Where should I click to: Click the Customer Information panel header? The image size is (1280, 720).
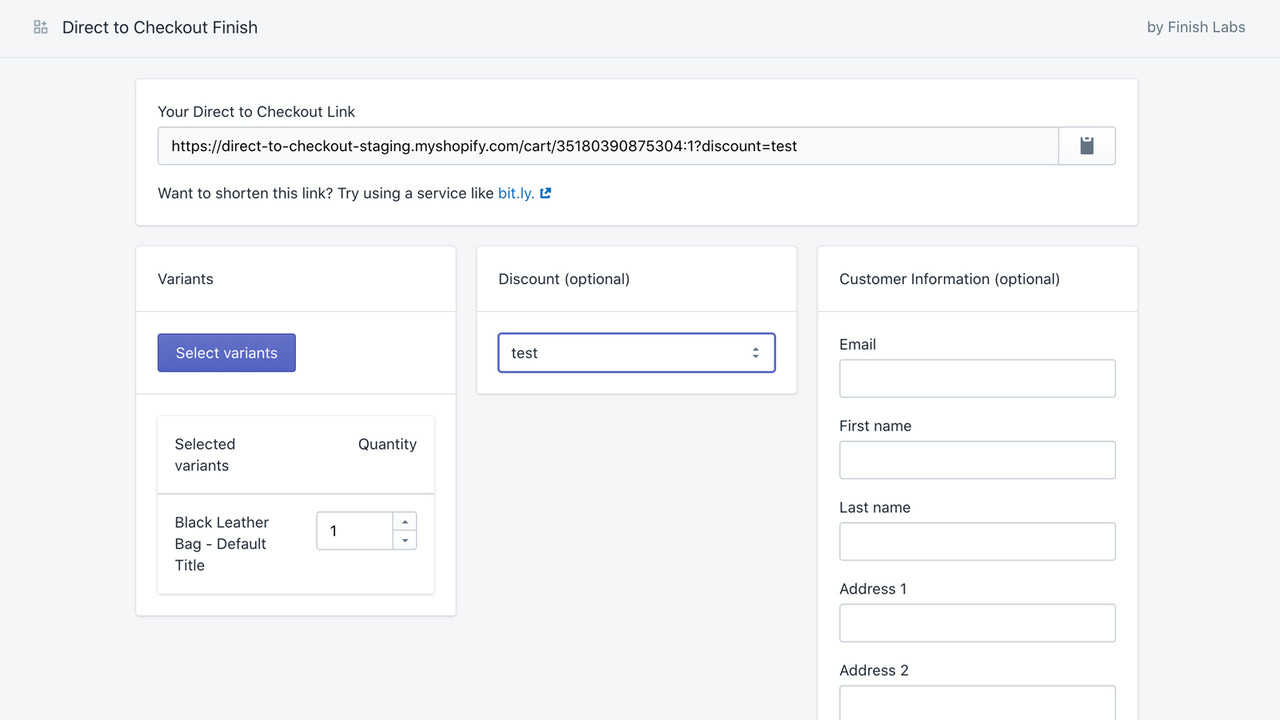tap(949, 278)
